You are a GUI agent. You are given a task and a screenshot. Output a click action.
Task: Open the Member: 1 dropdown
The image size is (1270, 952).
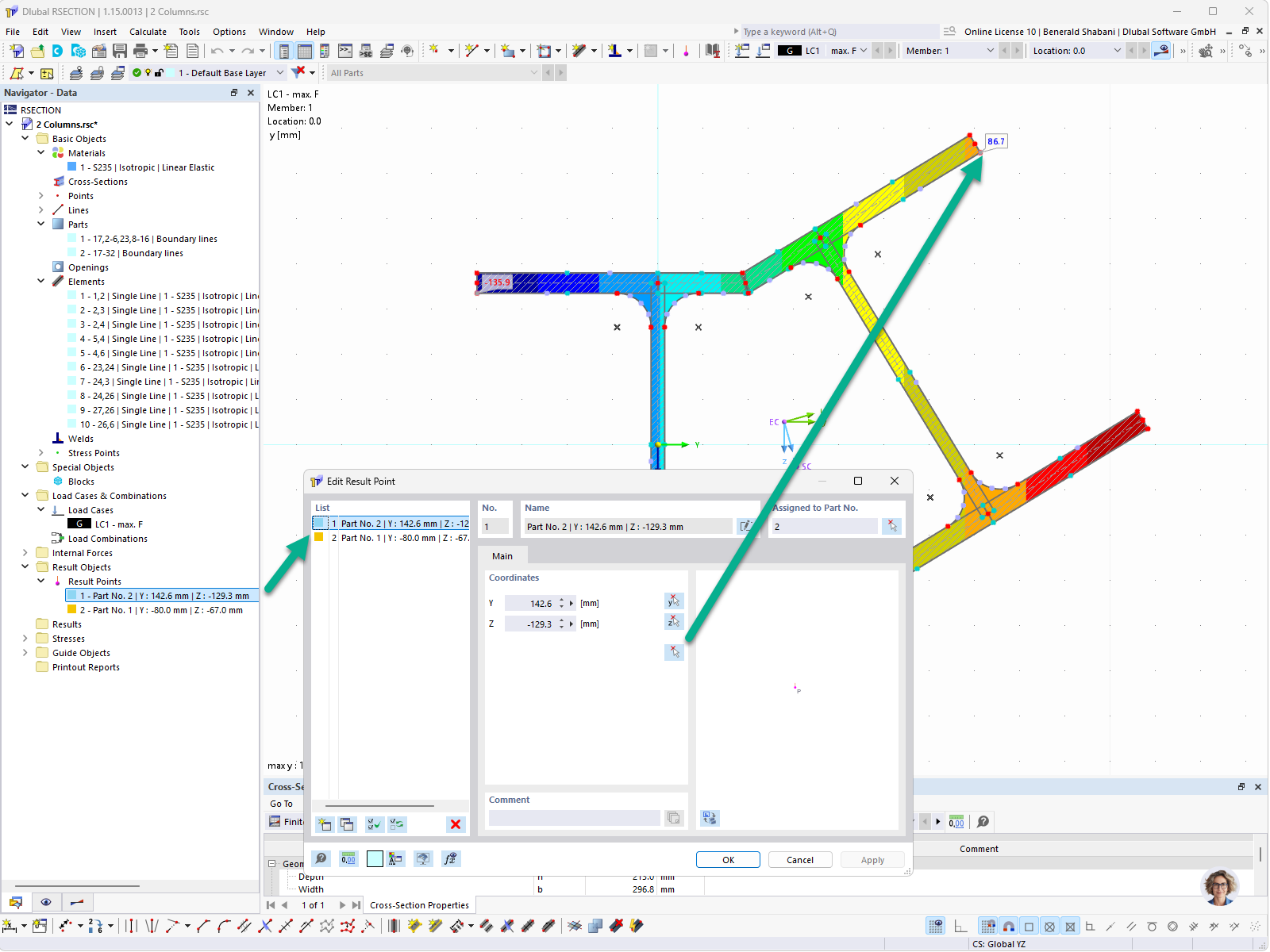click(990, 51)
